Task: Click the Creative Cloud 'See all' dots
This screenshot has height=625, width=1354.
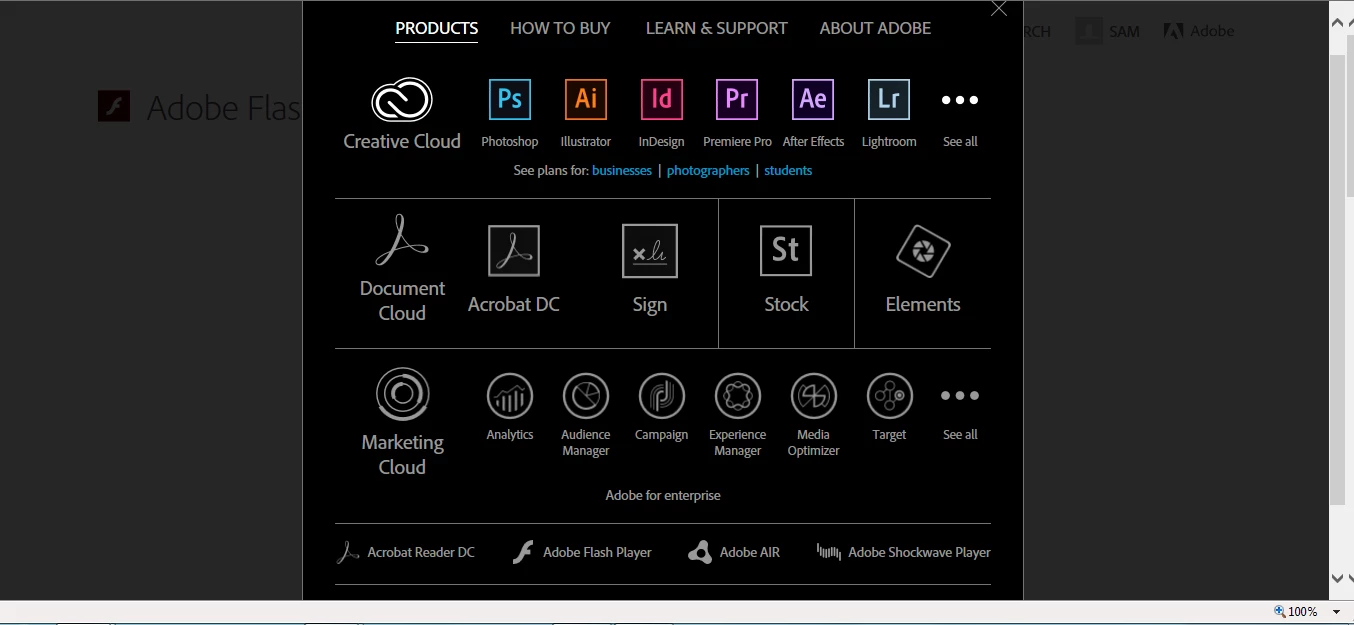Action: [x=960, y=100]
